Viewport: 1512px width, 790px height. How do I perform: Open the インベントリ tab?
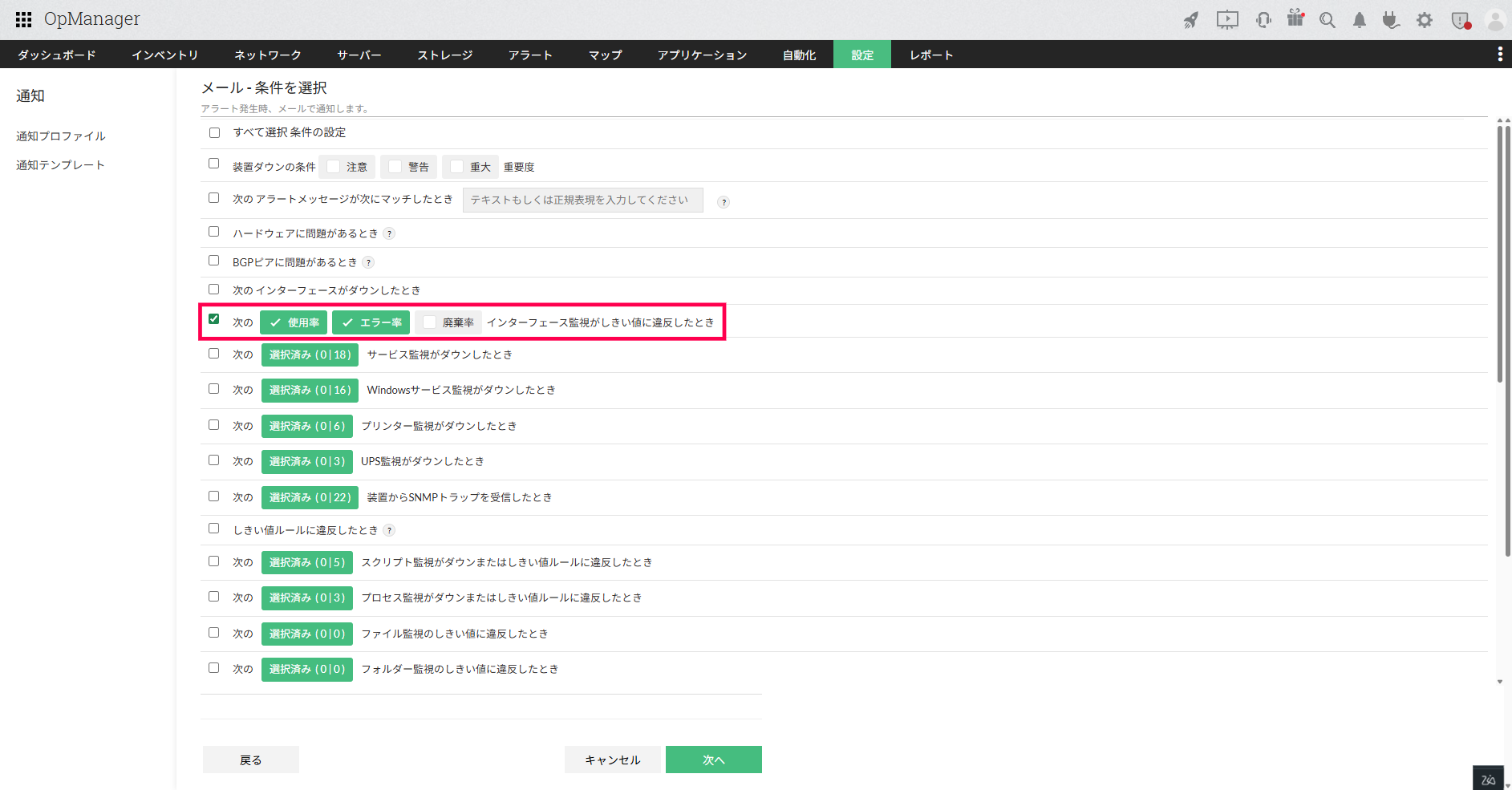coord(165,55)
